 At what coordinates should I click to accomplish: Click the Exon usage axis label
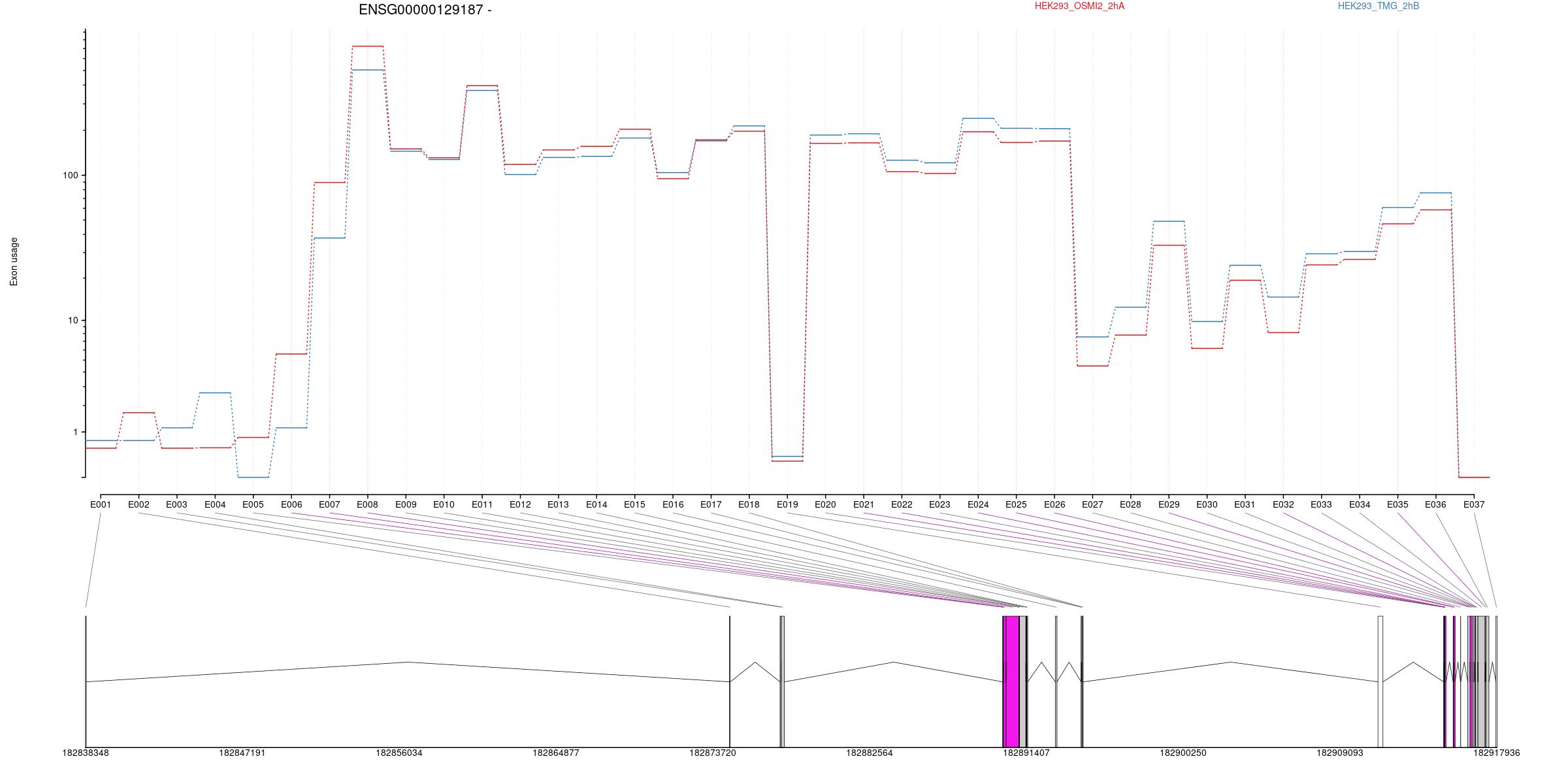coord(14,261)
